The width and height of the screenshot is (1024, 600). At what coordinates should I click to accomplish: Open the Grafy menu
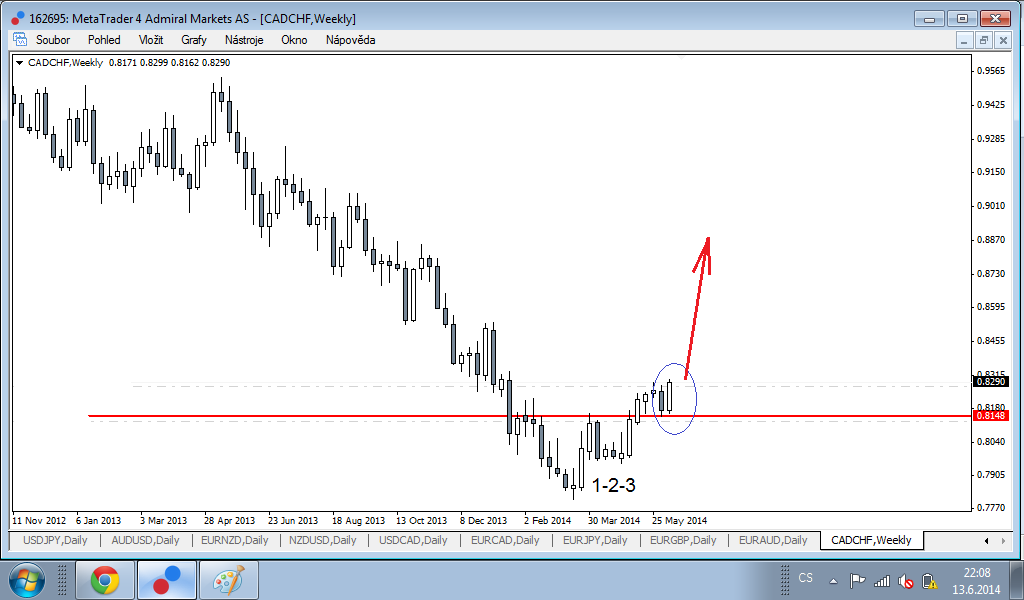[194, 40]
